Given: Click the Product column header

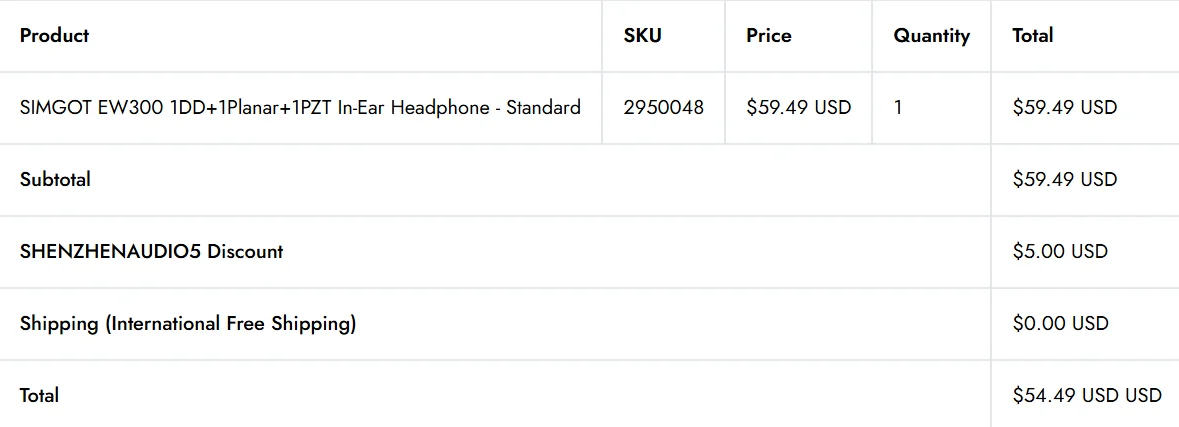Looking at the screenshot, I should point(54,36).
